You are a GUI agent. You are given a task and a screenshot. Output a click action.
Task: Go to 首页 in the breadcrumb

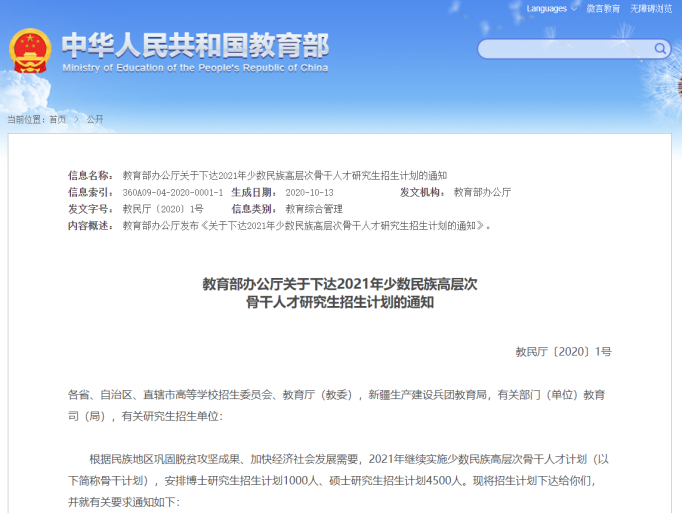(x=57, y=119)
